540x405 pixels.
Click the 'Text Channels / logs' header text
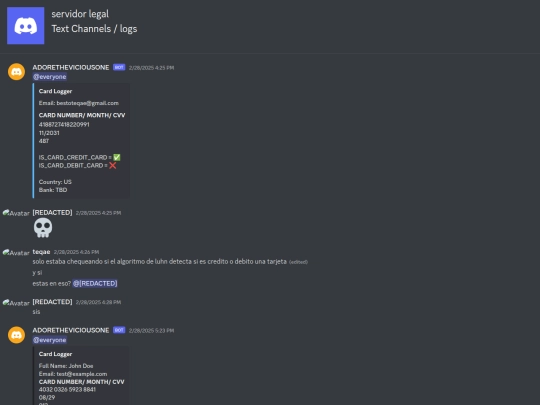[94, 29]
